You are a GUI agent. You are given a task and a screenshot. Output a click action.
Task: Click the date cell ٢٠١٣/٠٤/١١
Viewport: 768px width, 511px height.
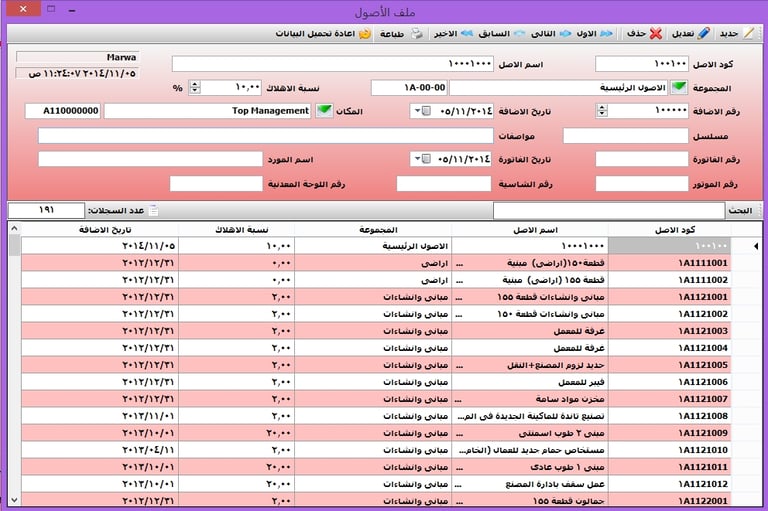100,450
